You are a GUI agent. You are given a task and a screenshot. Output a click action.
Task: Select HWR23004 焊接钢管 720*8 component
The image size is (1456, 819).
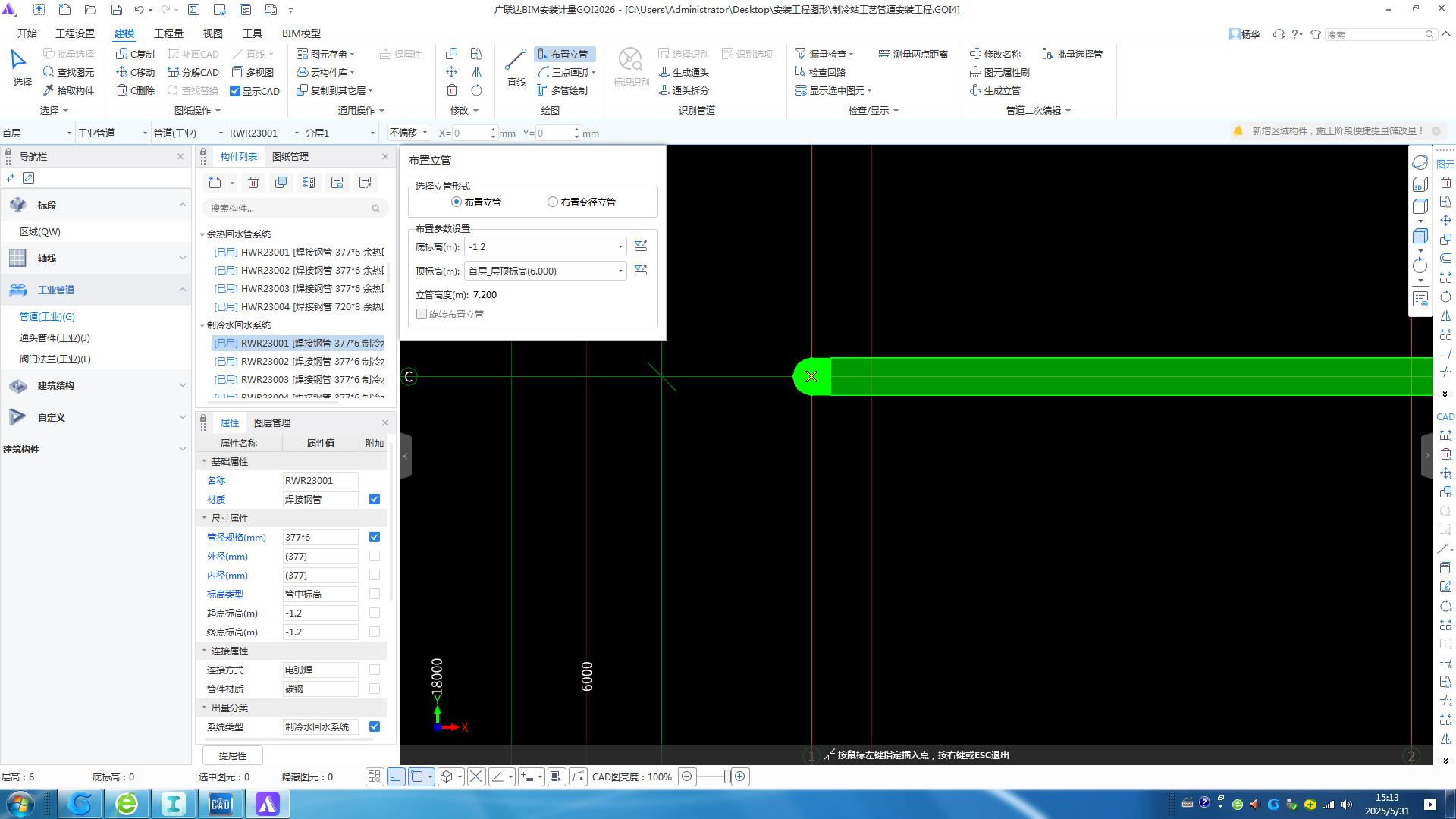[299, 306]
